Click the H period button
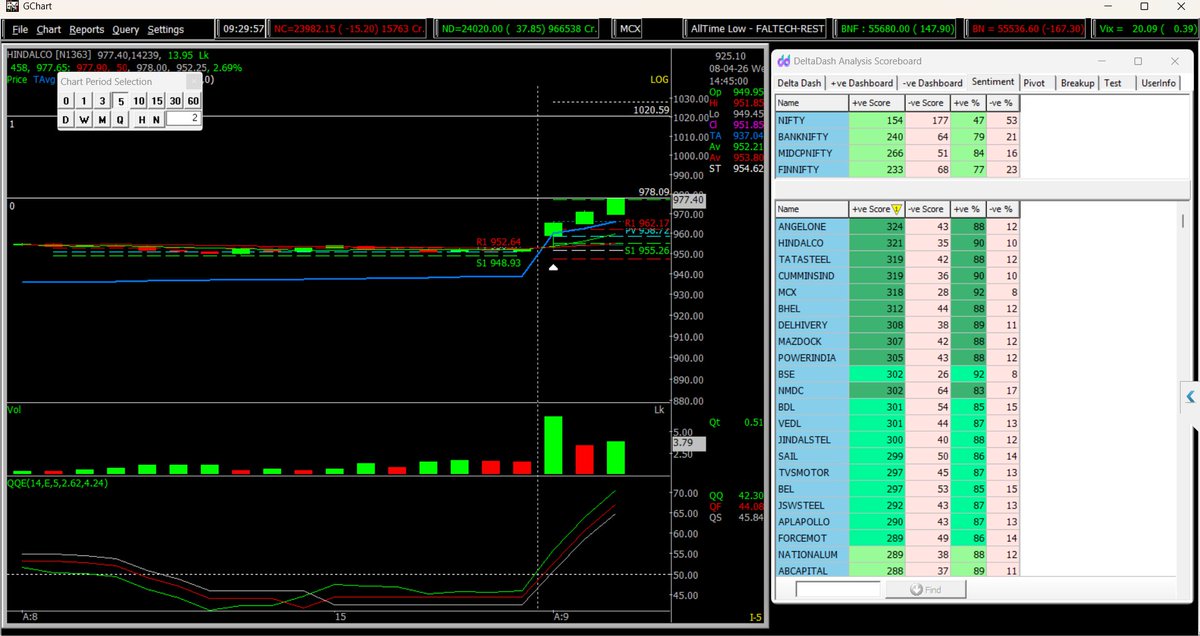Screen dimensions: 1200x636 141,119
